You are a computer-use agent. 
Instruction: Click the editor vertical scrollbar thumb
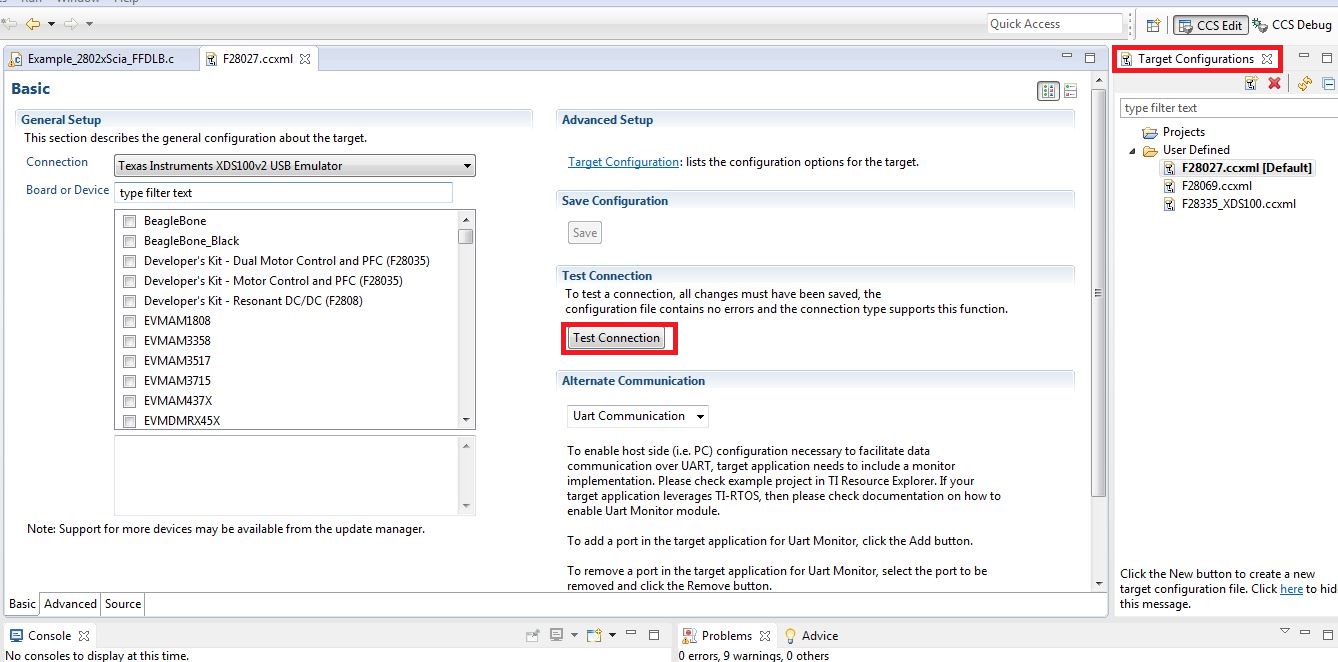[x=1099, y=292]
